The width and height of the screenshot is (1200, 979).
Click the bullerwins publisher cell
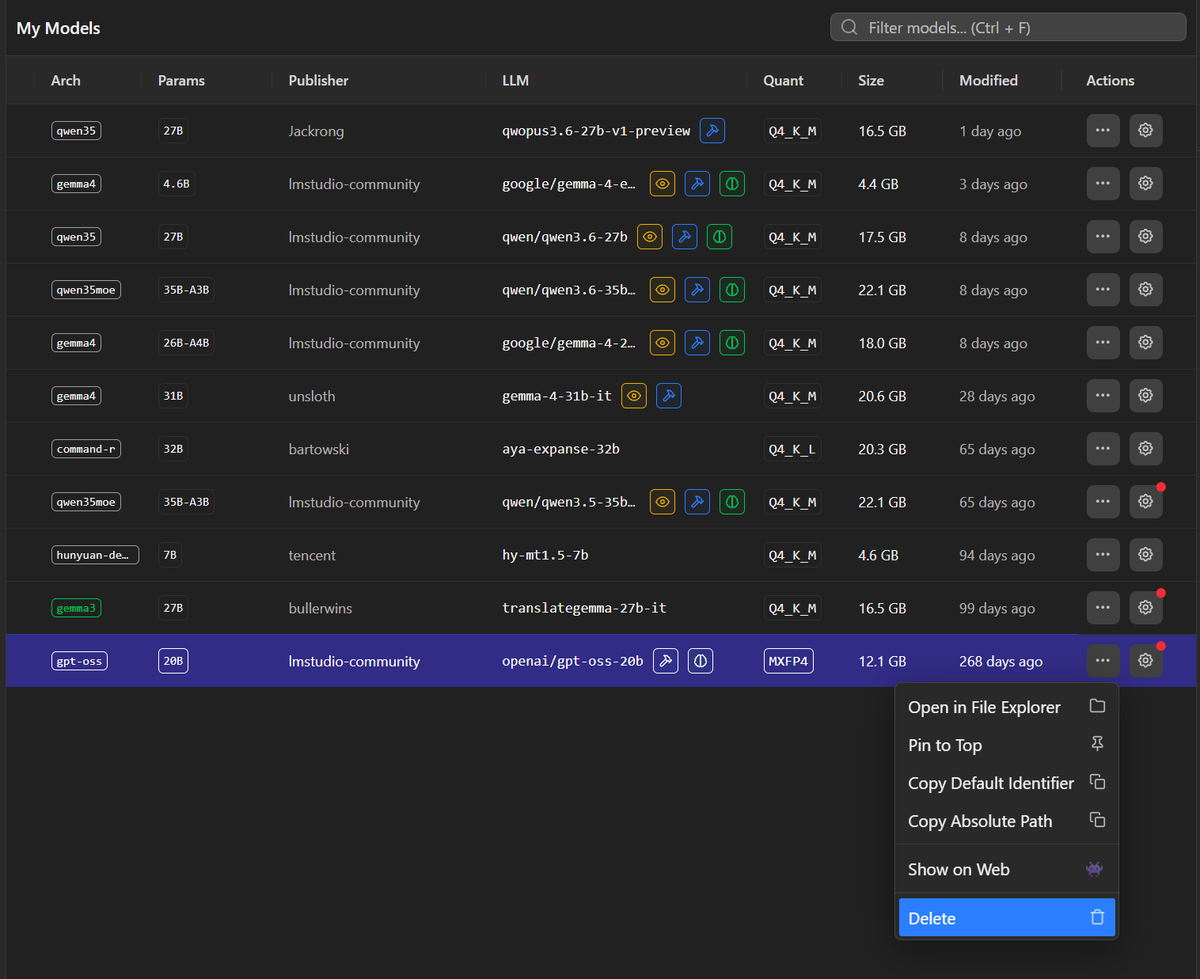pyautogui.click(x=320, y=608)
